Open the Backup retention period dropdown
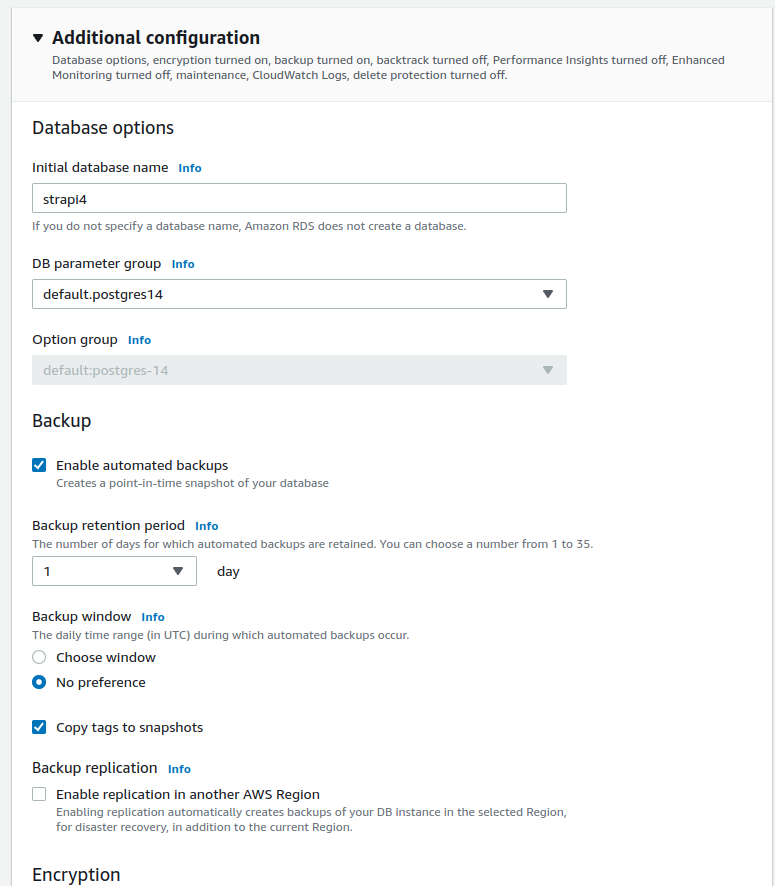775x886 pixels. pos(113,571)
